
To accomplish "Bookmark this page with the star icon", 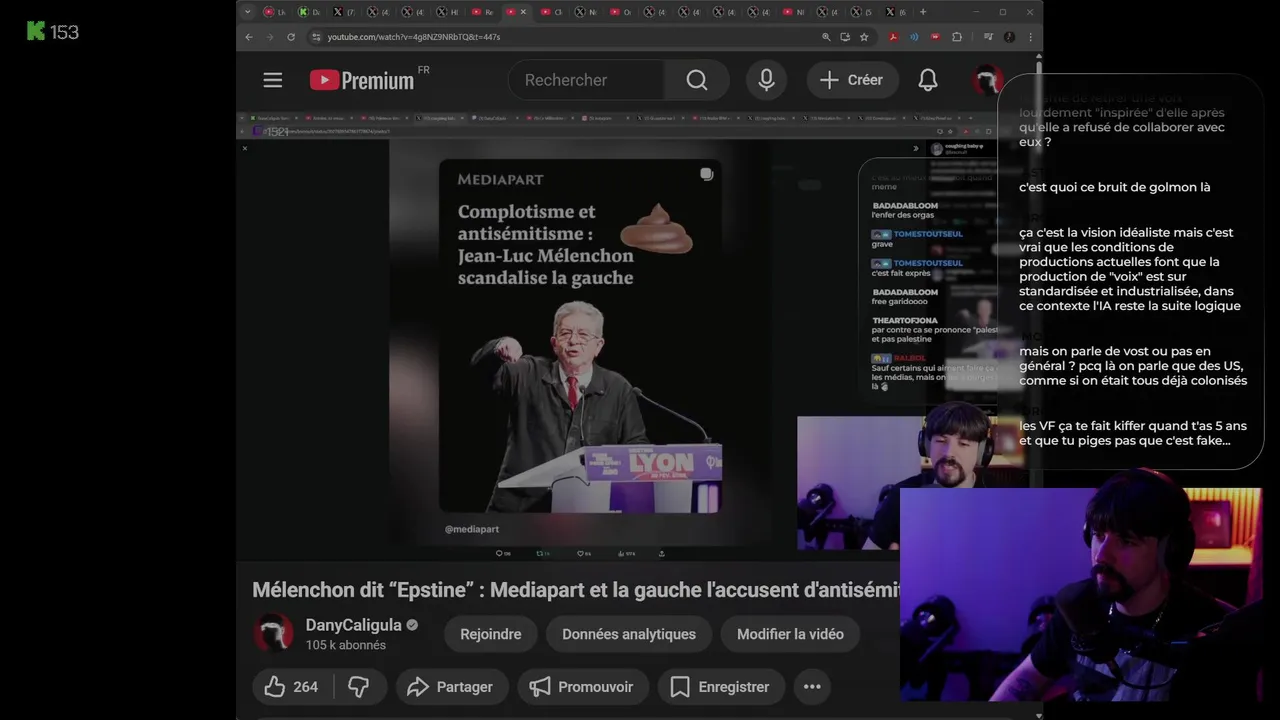I will pyautogui.click(x=864, y=37).
